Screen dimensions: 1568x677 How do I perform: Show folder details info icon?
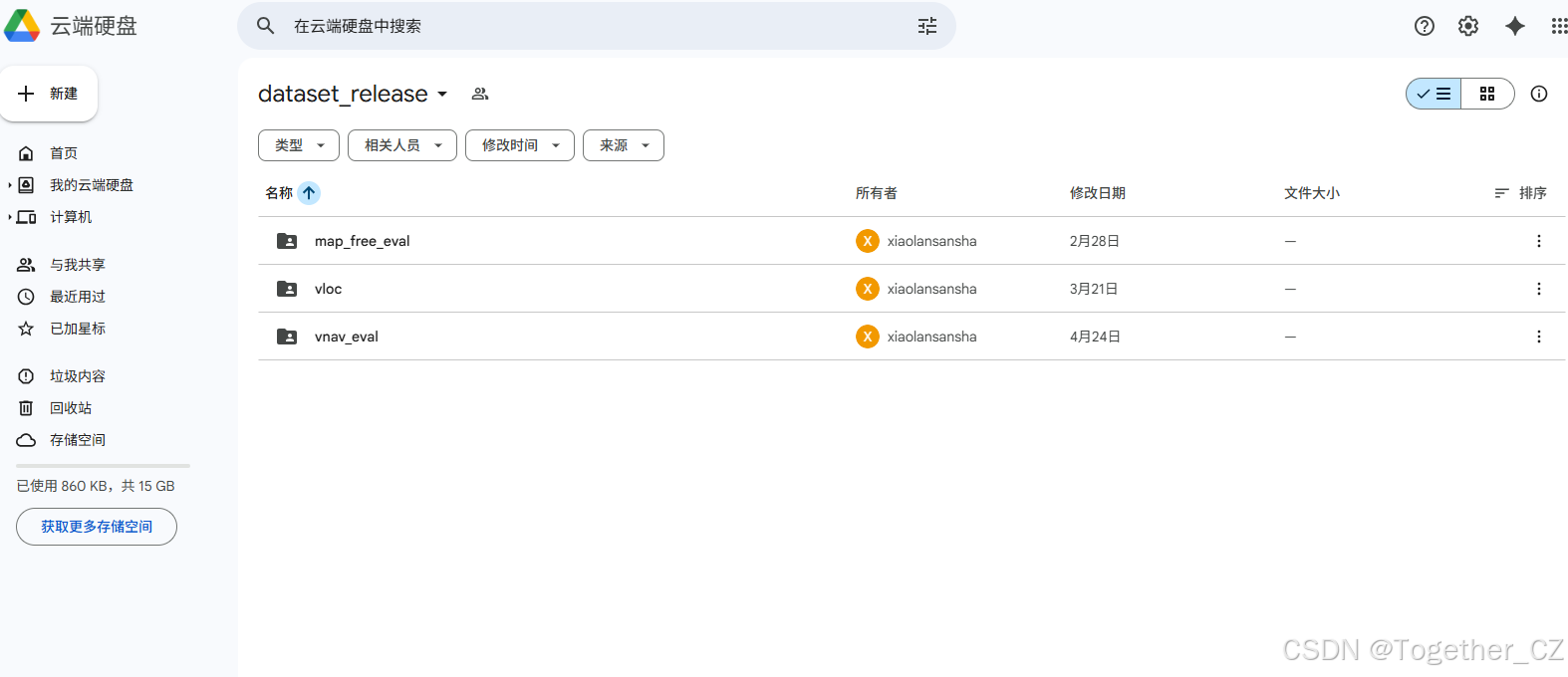click(1539, 94)
